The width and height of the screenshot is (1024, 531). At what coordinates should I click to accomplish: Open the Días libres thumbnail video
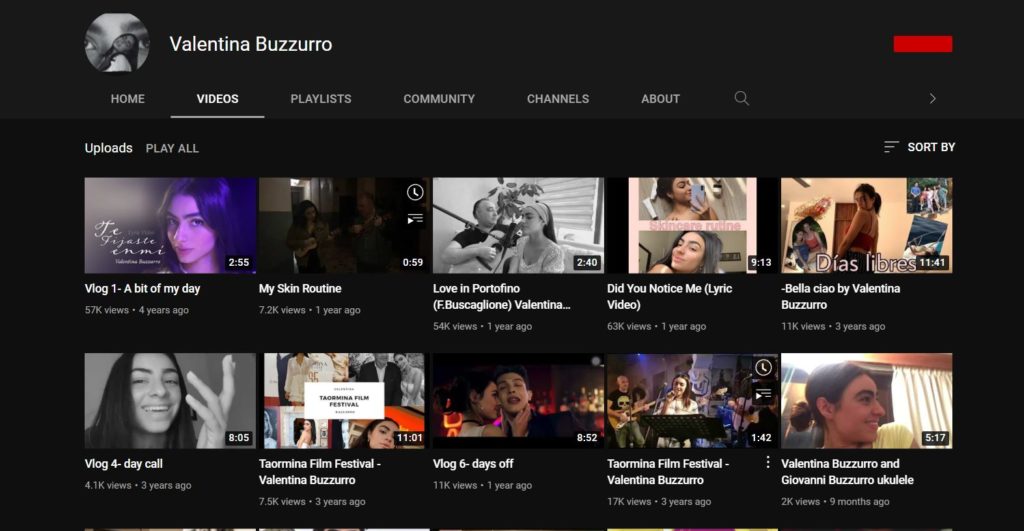point(867,225)
